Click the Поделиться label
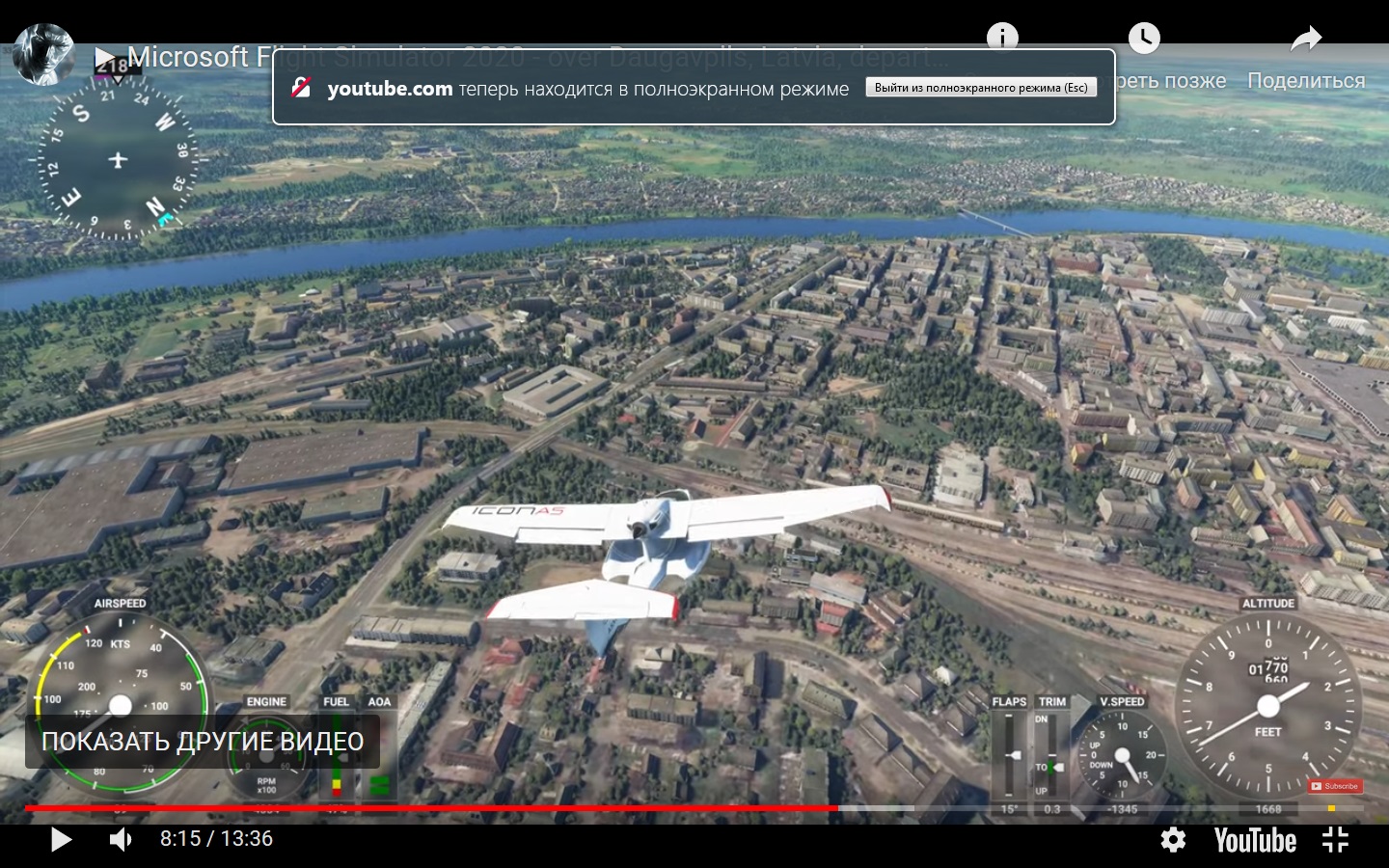Image resolution: width=1389 pixels, height=868 pixels. (1306, 81)
